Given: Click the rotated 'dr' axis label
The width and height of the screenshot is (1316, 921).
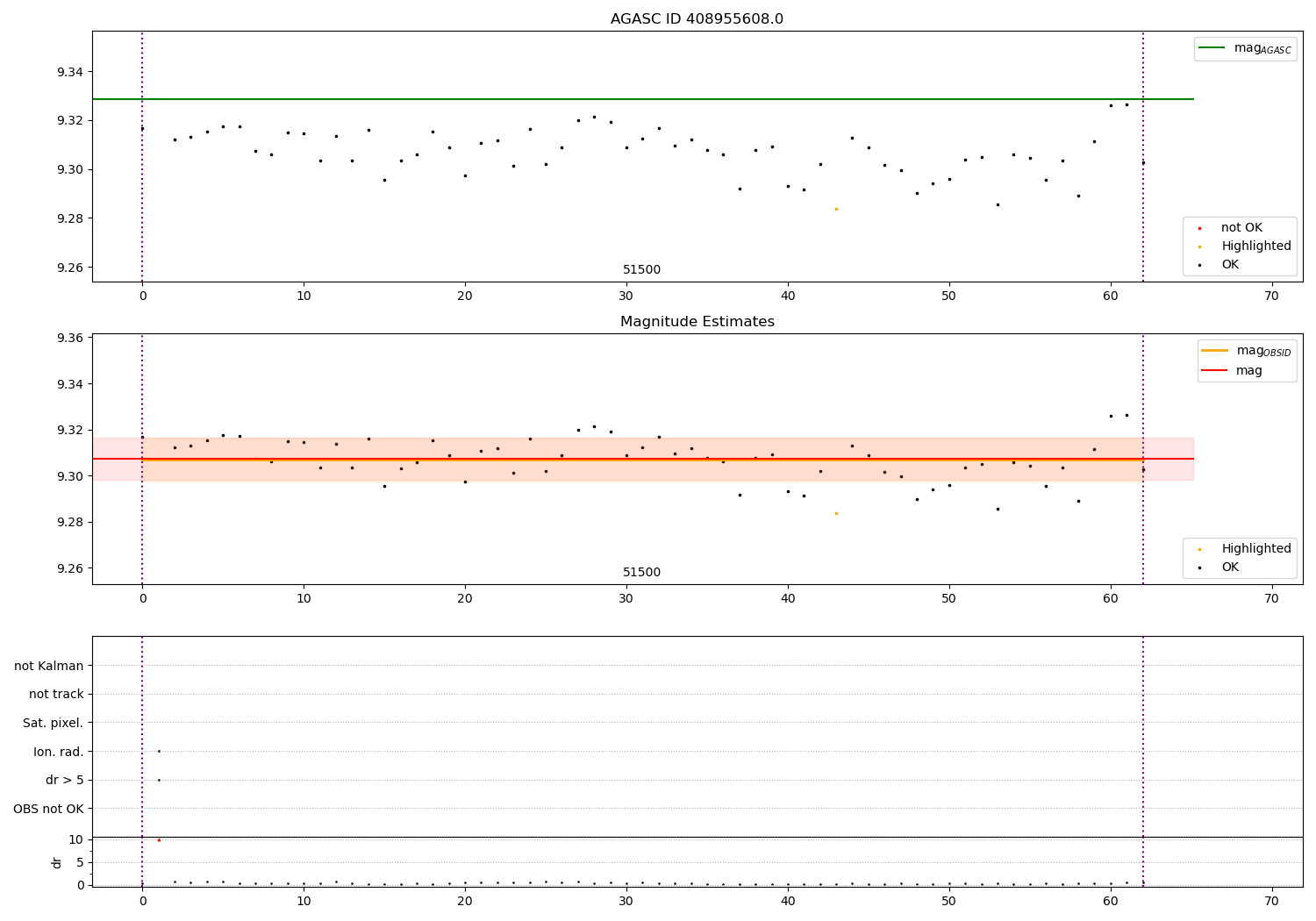Looking at the screenshot, I should pos(57,862).
